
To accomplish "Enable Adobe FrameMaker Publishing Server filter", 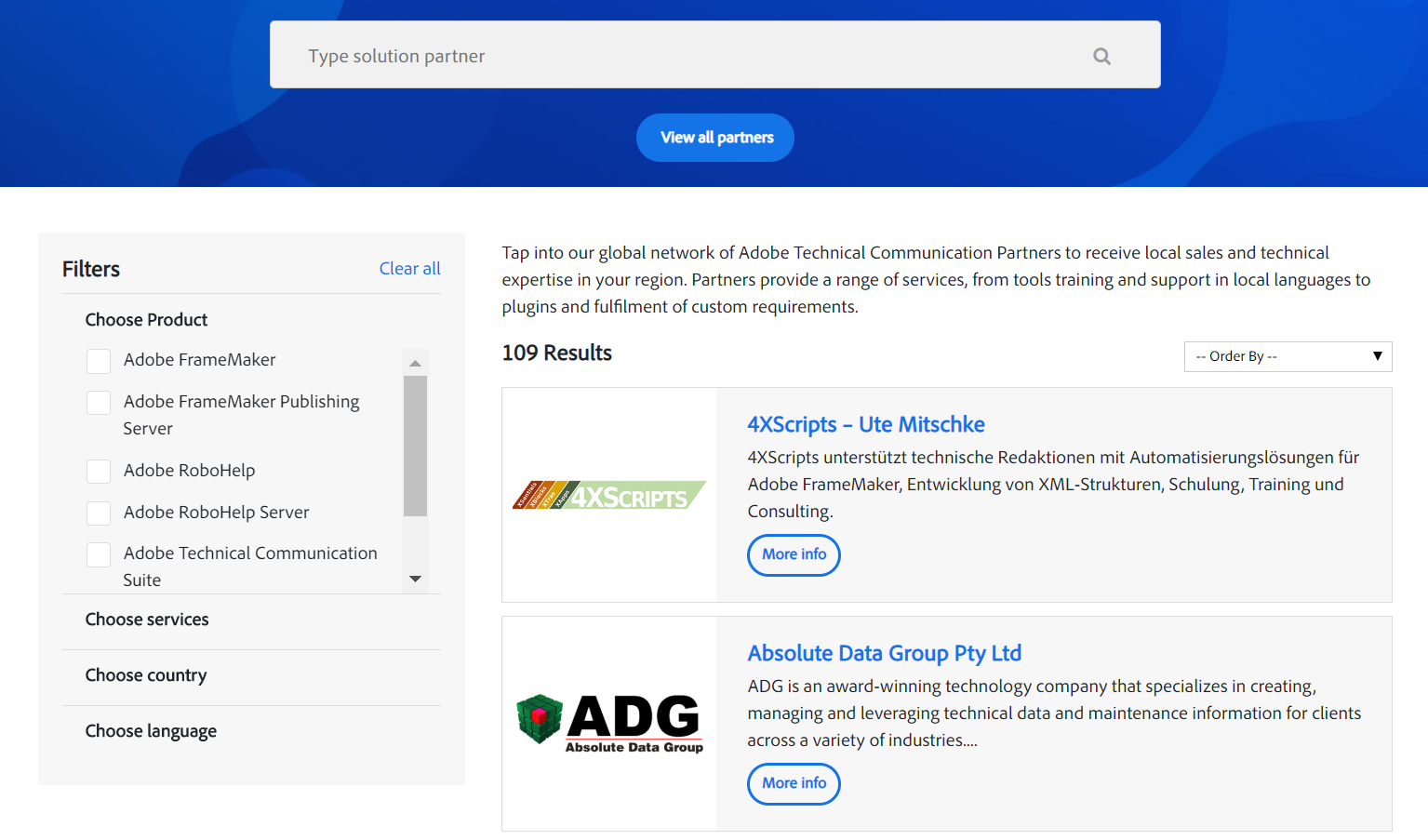I will 99,403.
